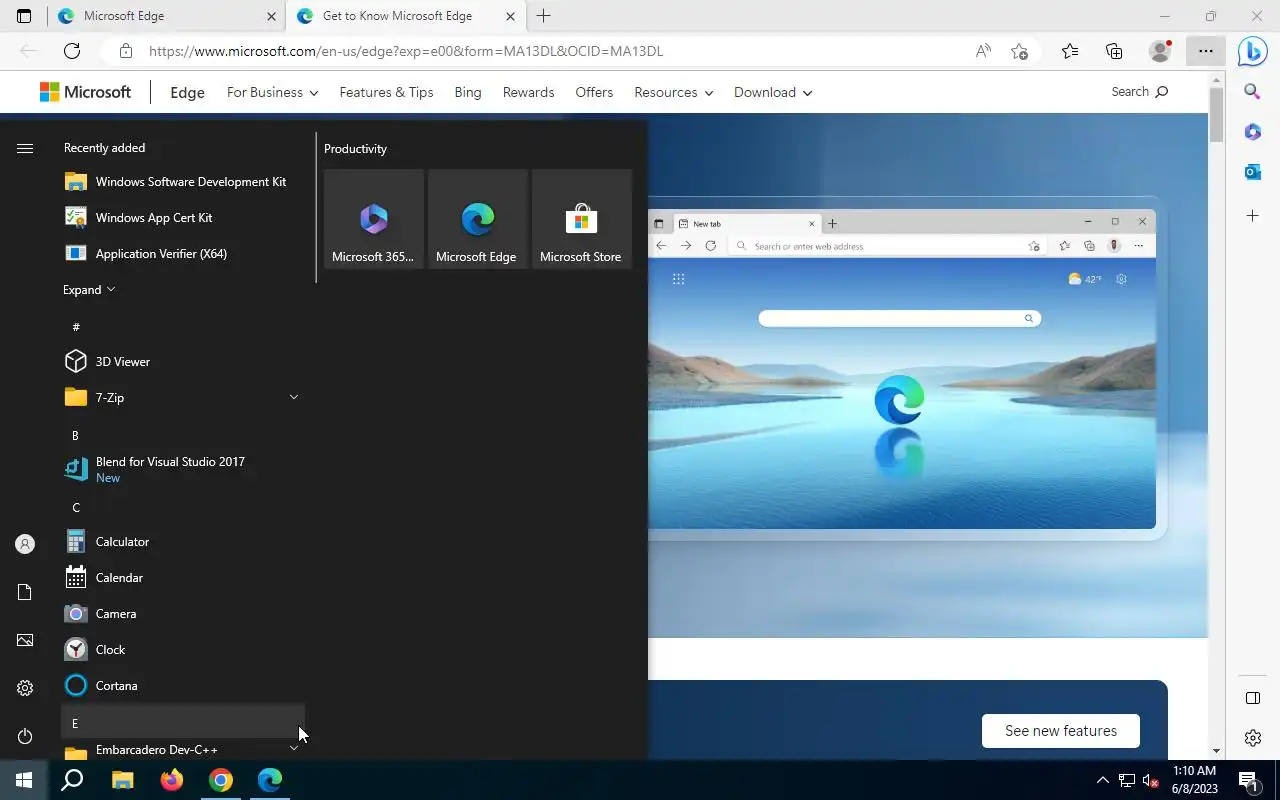Go to Features & Tips page
The height and width of the screenshot is (800, 1280).
pyautogui.click(x=386, y=92)
